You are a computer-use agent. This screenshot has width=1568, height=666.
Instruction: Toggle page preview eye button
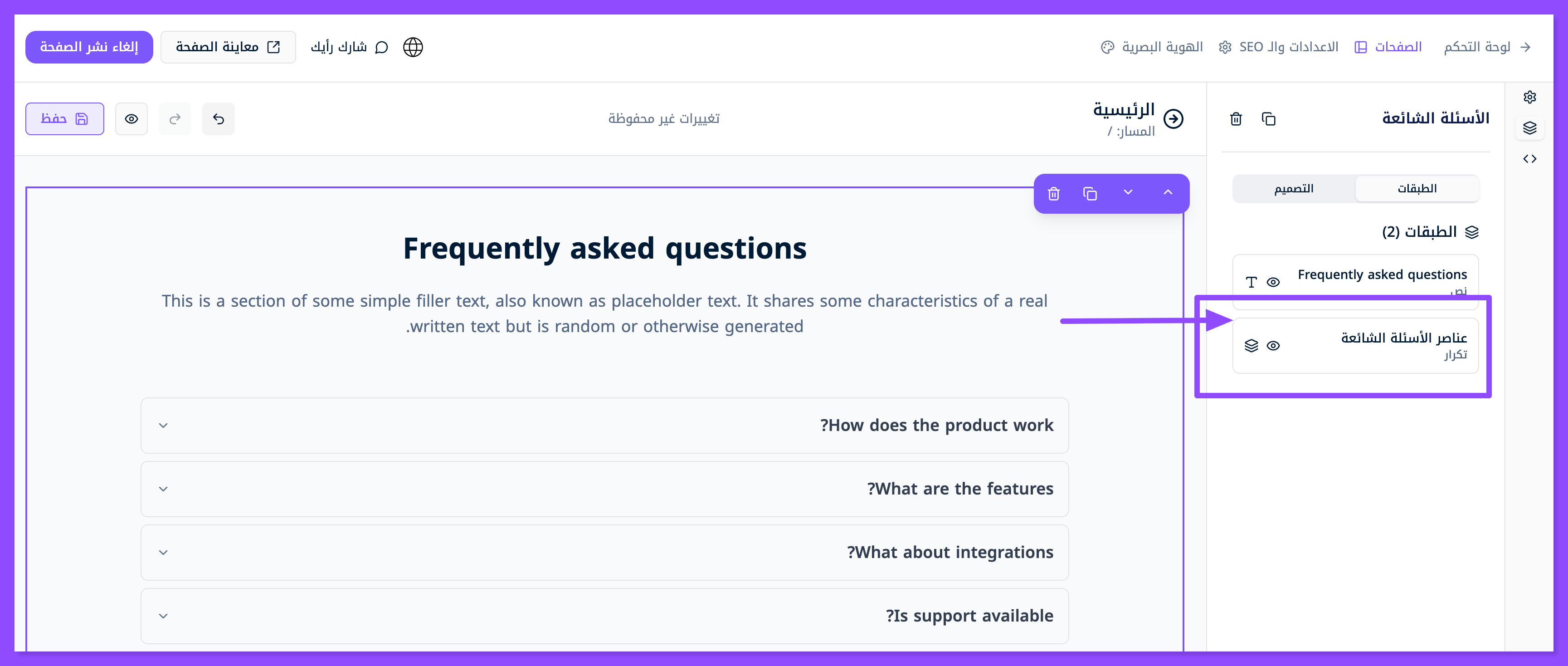[x=131, y=119]
